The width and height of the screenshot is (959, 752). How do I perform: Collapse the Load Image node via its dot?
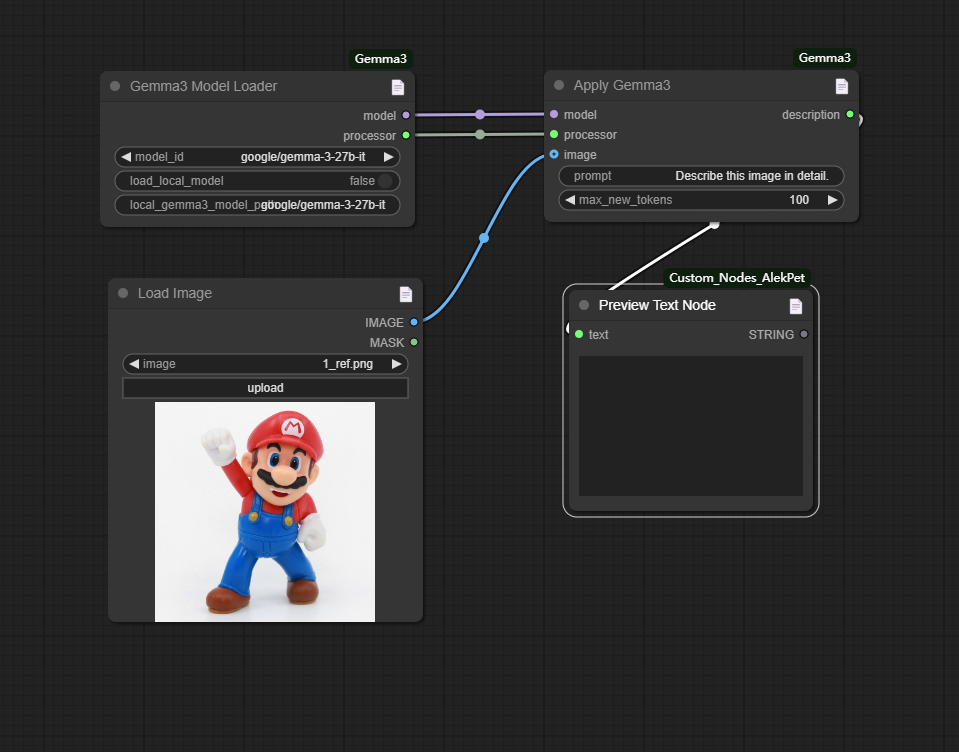point(123,293)
